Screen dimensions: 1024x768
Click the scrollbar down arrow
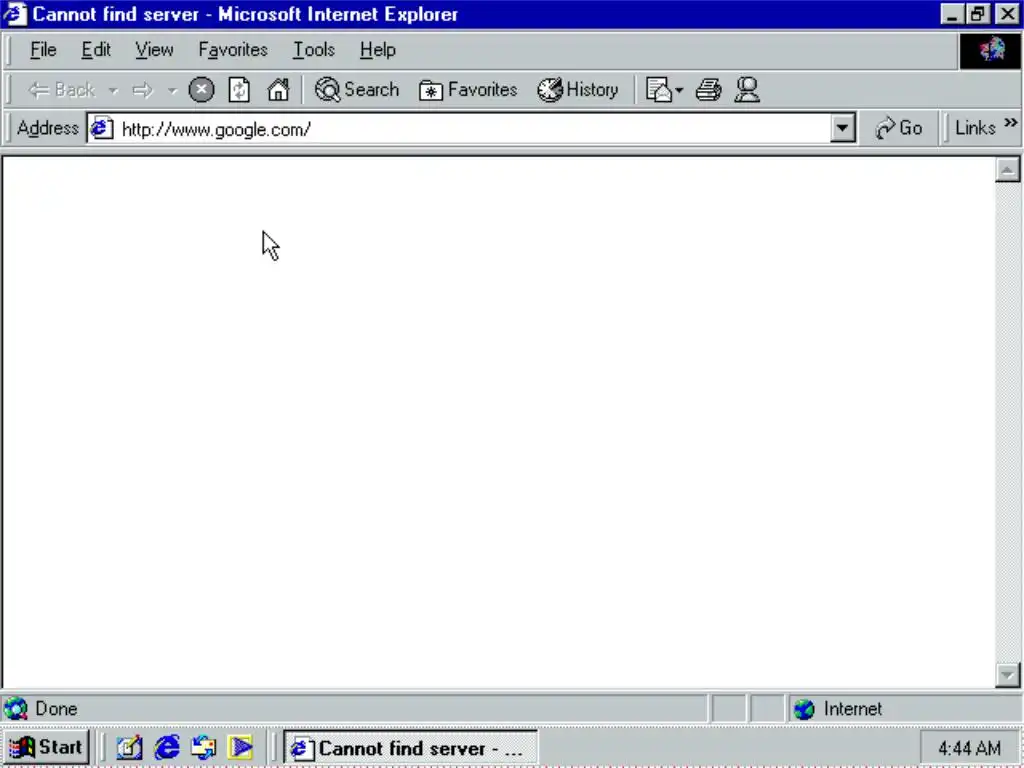pos(1008,675)
